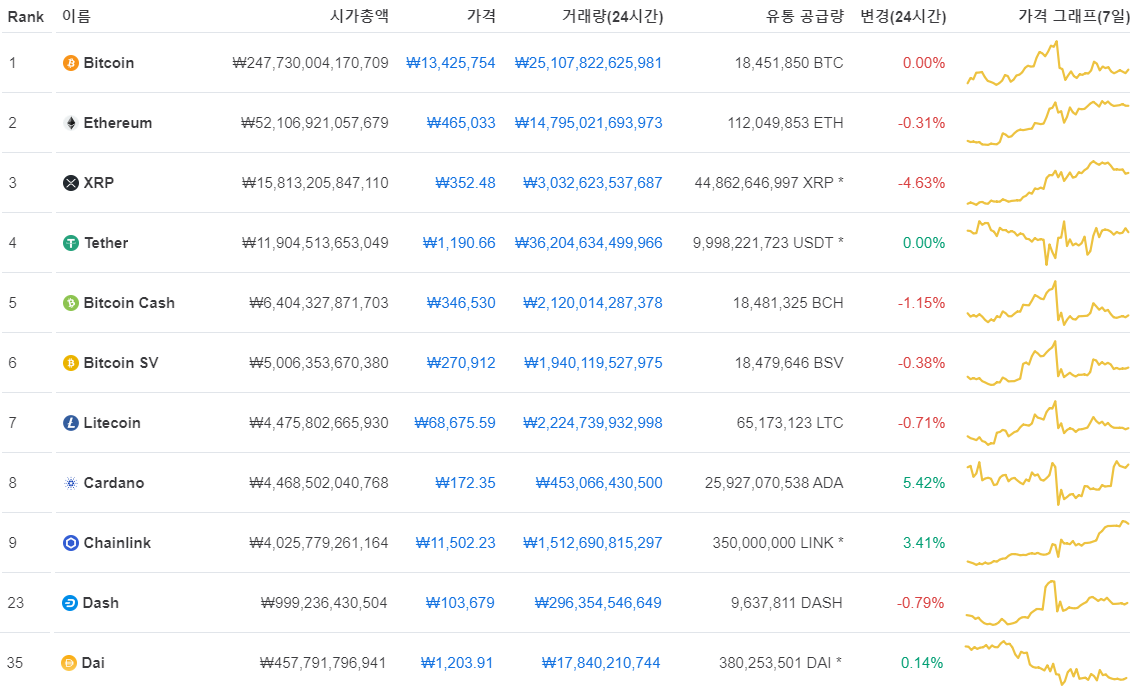The width and height of the screenshot is (1132, 693).
Task: Open the Chainlink 7-day price graph
Action: tap(1048, 542)
